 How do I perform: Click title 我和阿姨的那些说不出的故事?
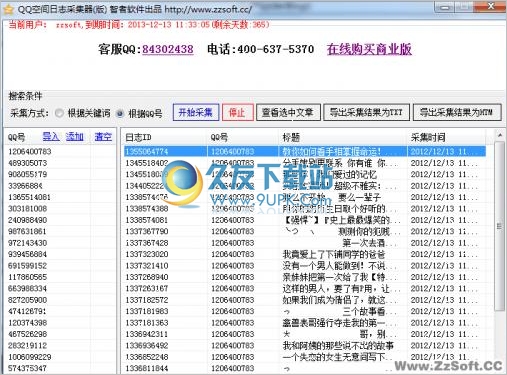click(x=338, y=346)
